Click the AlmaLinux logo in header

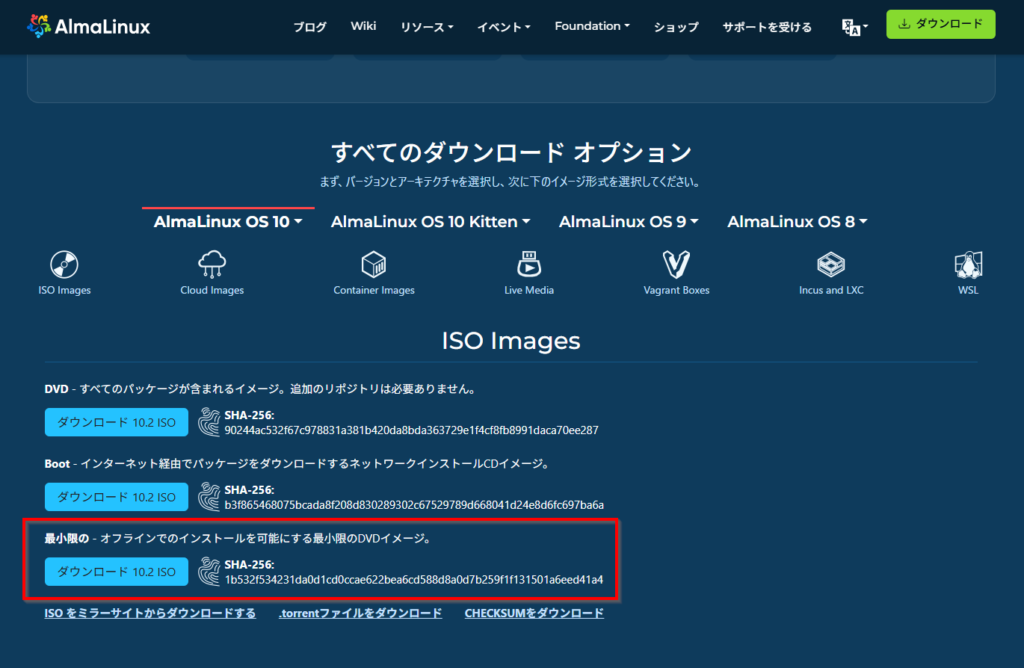[89, 26]
